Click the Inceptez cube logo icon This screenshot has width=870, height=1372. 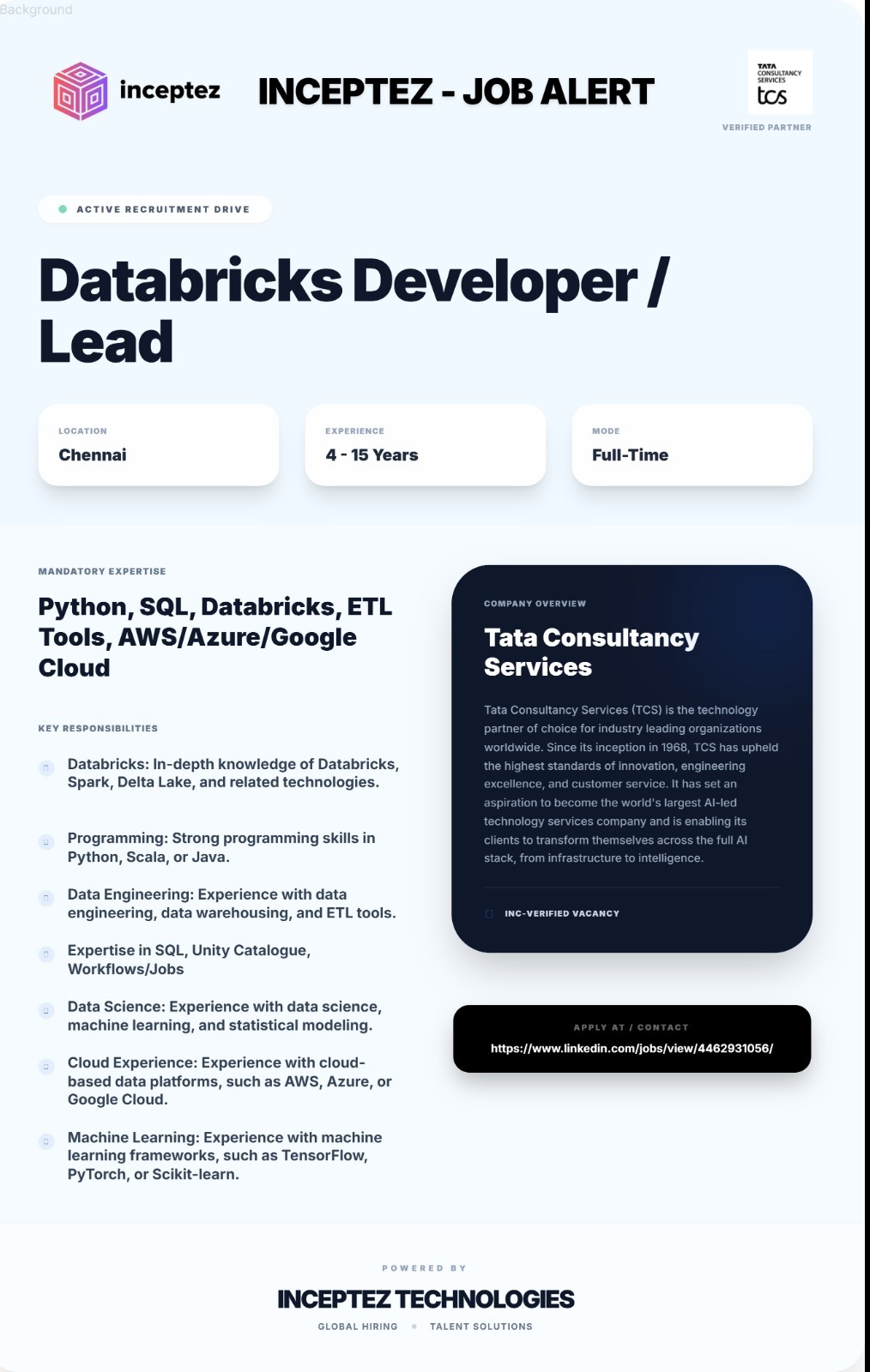click(81, 91)
